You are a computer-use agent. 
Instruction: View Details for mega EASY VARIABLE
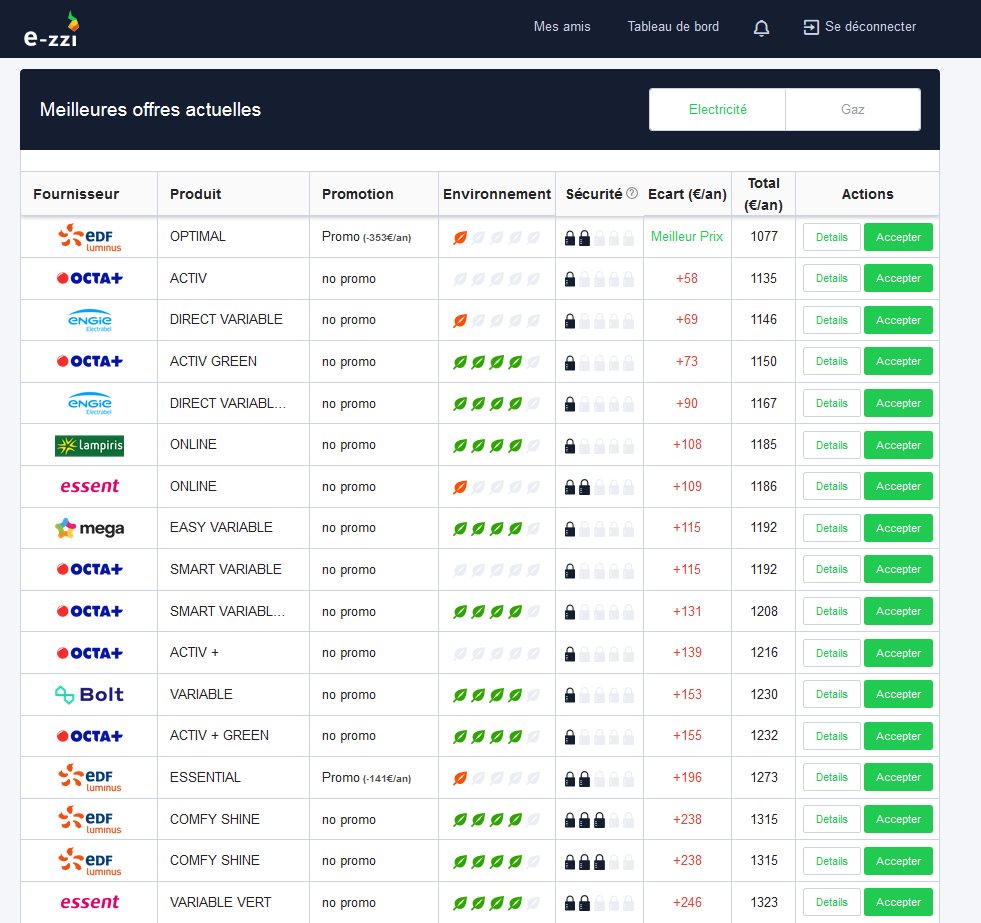pos(831,528)
